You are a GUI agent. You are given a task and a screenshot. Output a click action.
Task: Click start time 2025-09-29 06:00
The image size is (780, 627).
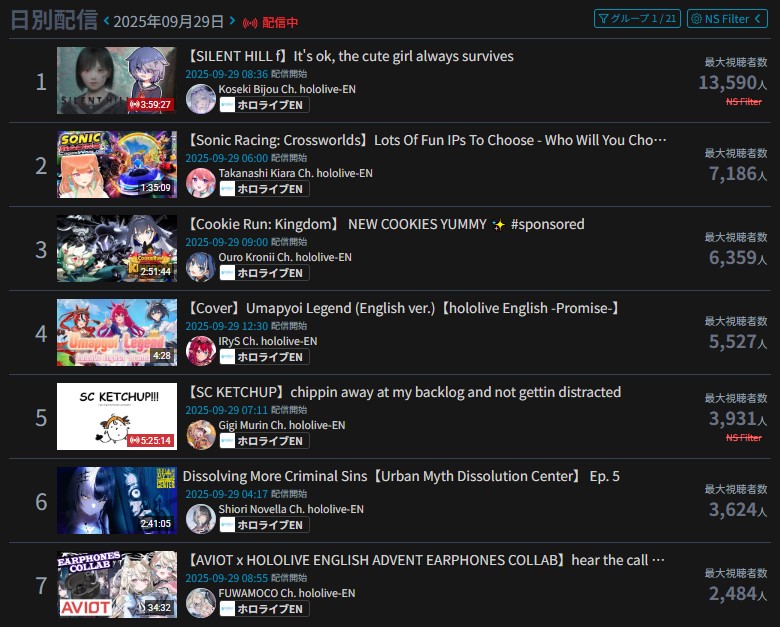pos(227,158)
